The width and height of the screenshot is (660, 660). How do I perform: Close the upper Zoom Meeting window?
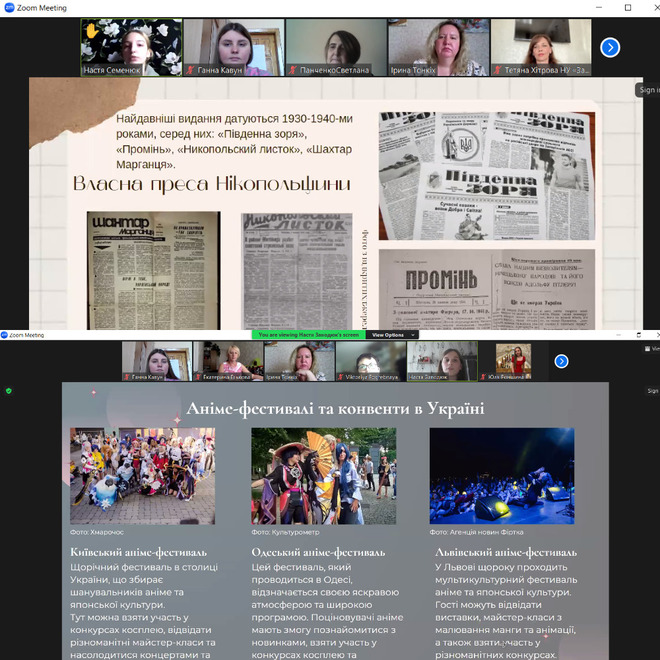point(650,8)
